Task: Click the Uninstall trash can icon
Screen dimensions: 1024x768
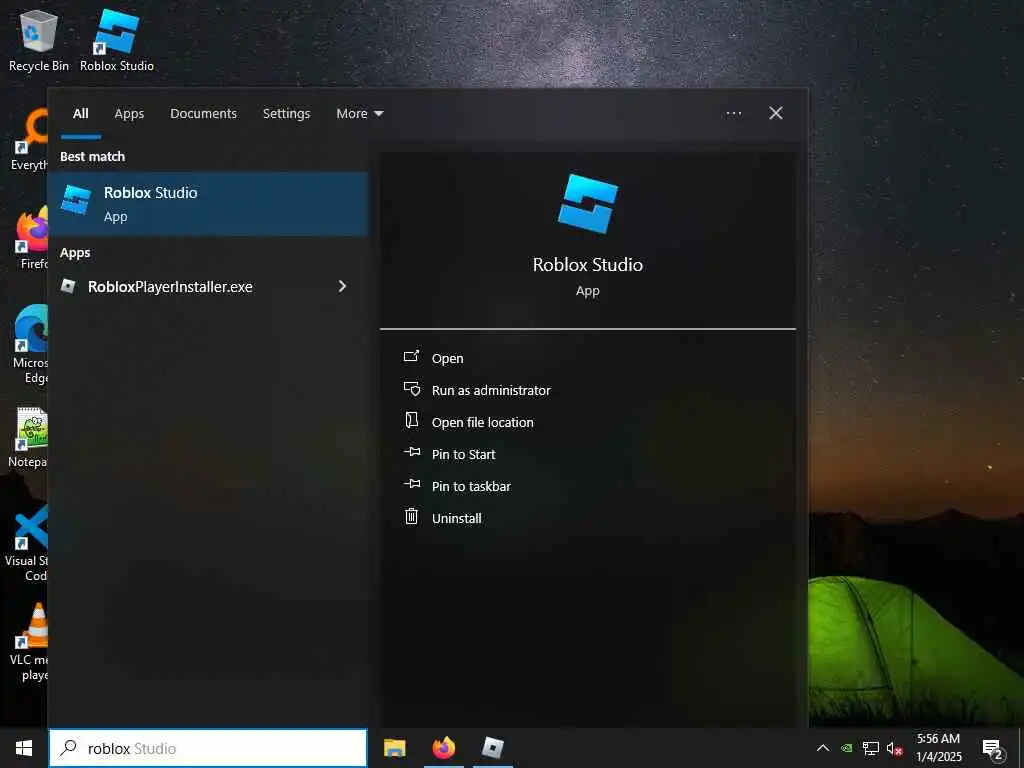Action: 411,517
